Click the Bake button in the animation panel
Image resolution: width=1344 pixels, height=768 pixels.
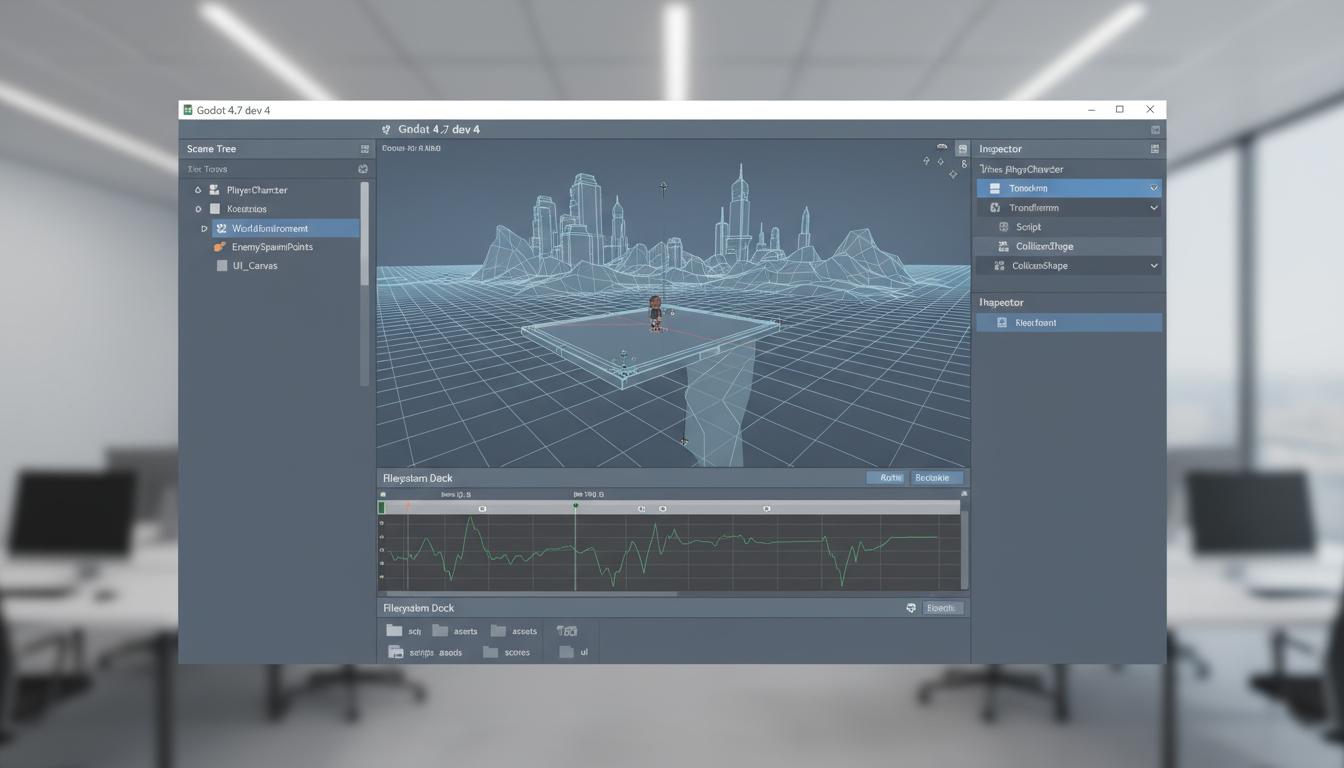coord(936,477)
